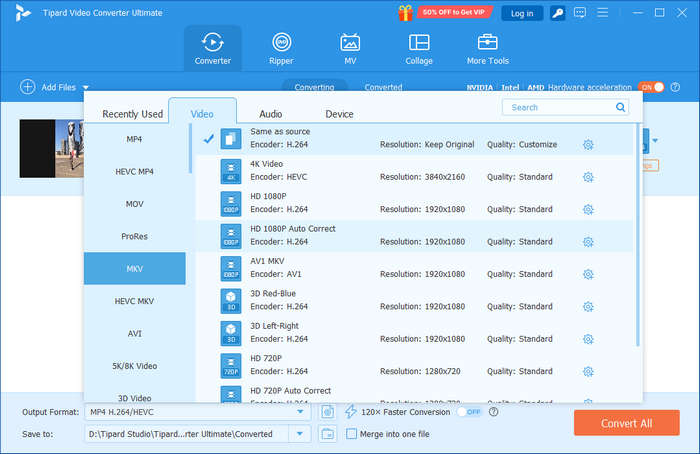Click Convert All button
The height and width of the screenshot is (454, 700).
click(627, 423)
